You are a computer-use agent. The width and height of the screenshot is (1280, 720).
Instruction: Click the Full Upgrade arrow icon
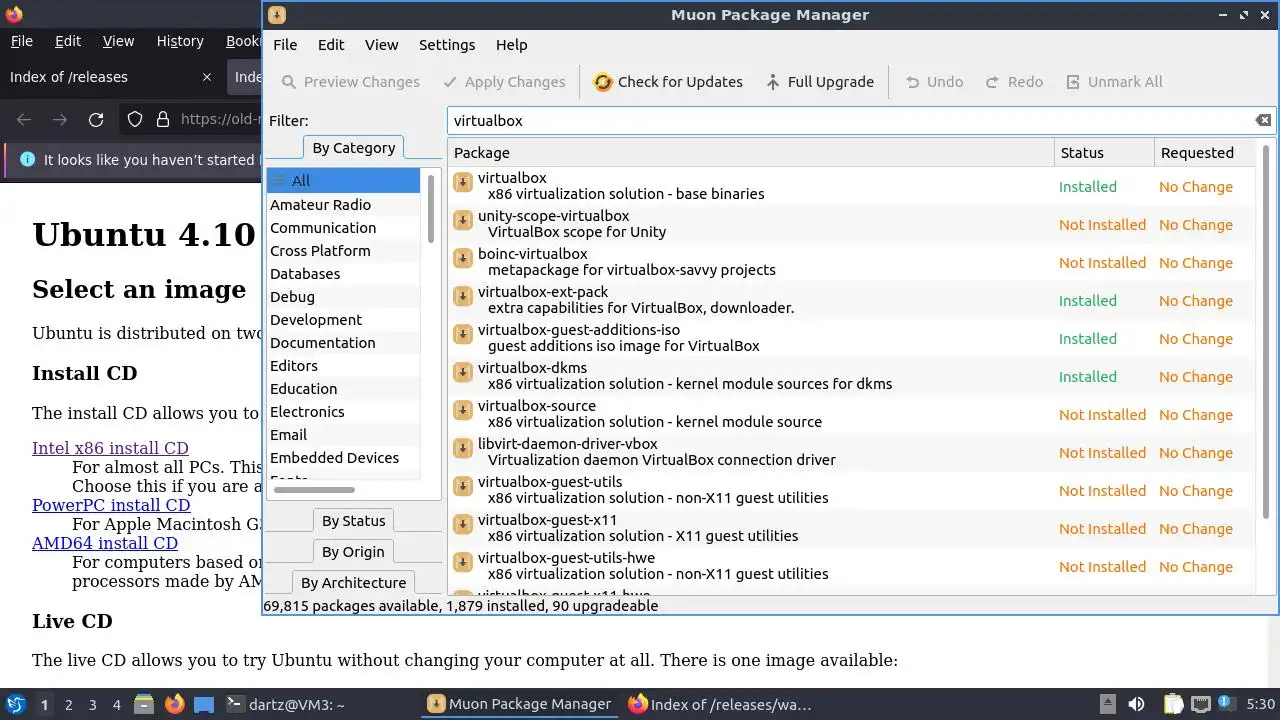click(x=773, y=82)
